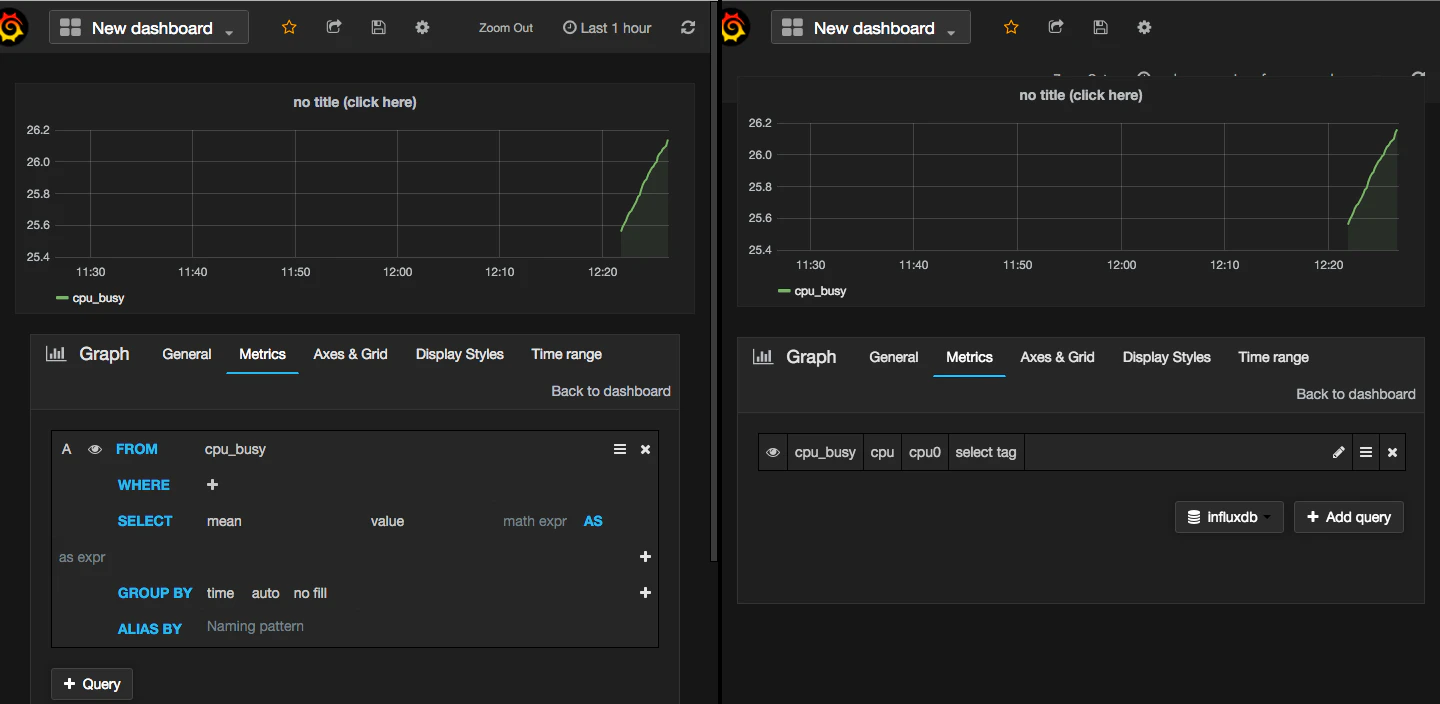Open Last 1 hour time picker
This screenshot has height=704, width=1440.
point(607,28)
